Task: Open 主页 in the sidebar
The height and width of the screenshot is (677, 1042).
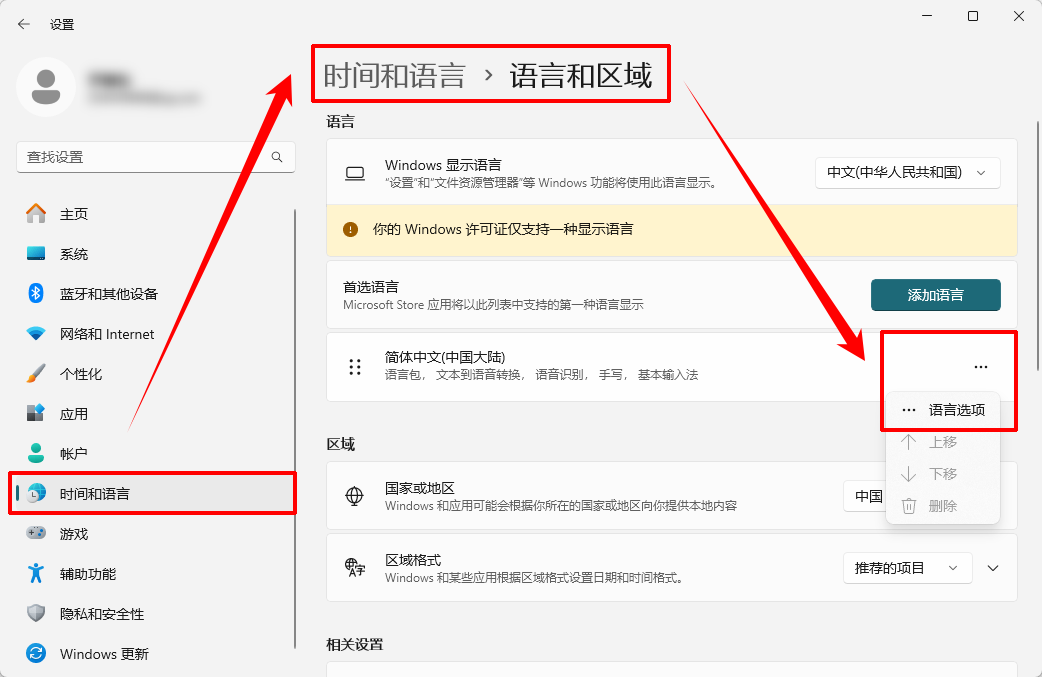Action: coord(156,214)
